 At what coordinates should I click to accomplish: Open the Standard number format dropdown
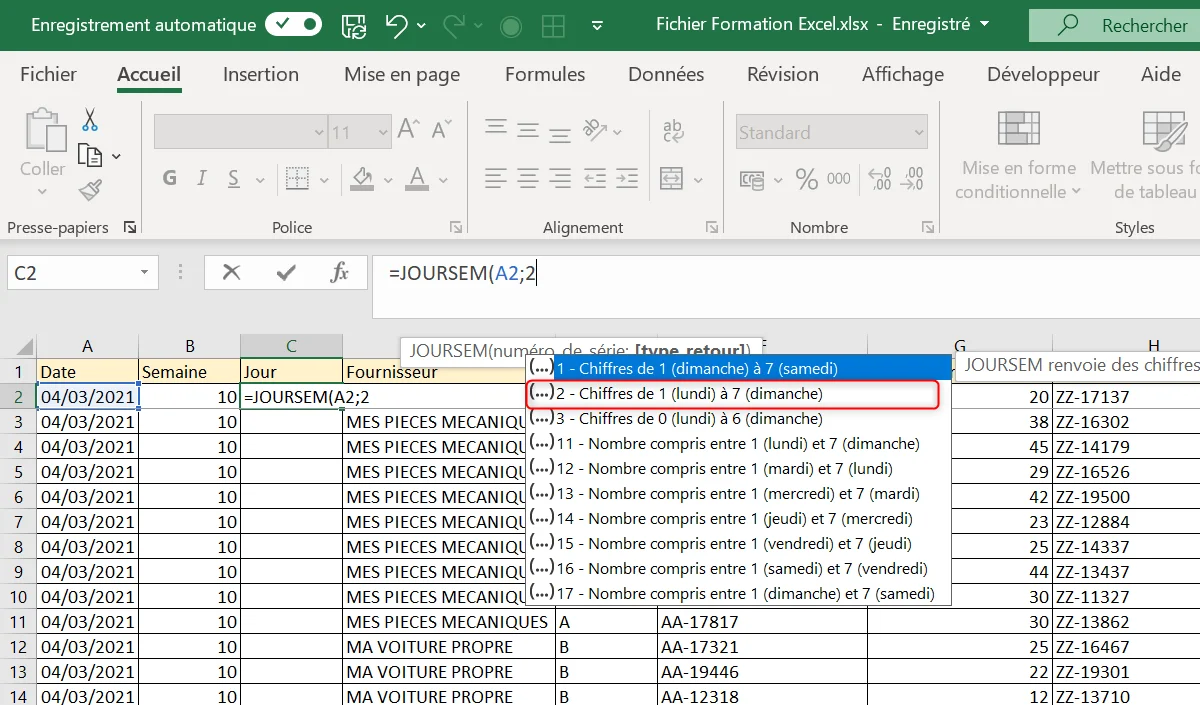pyautogui.click(x=919, y=132)
